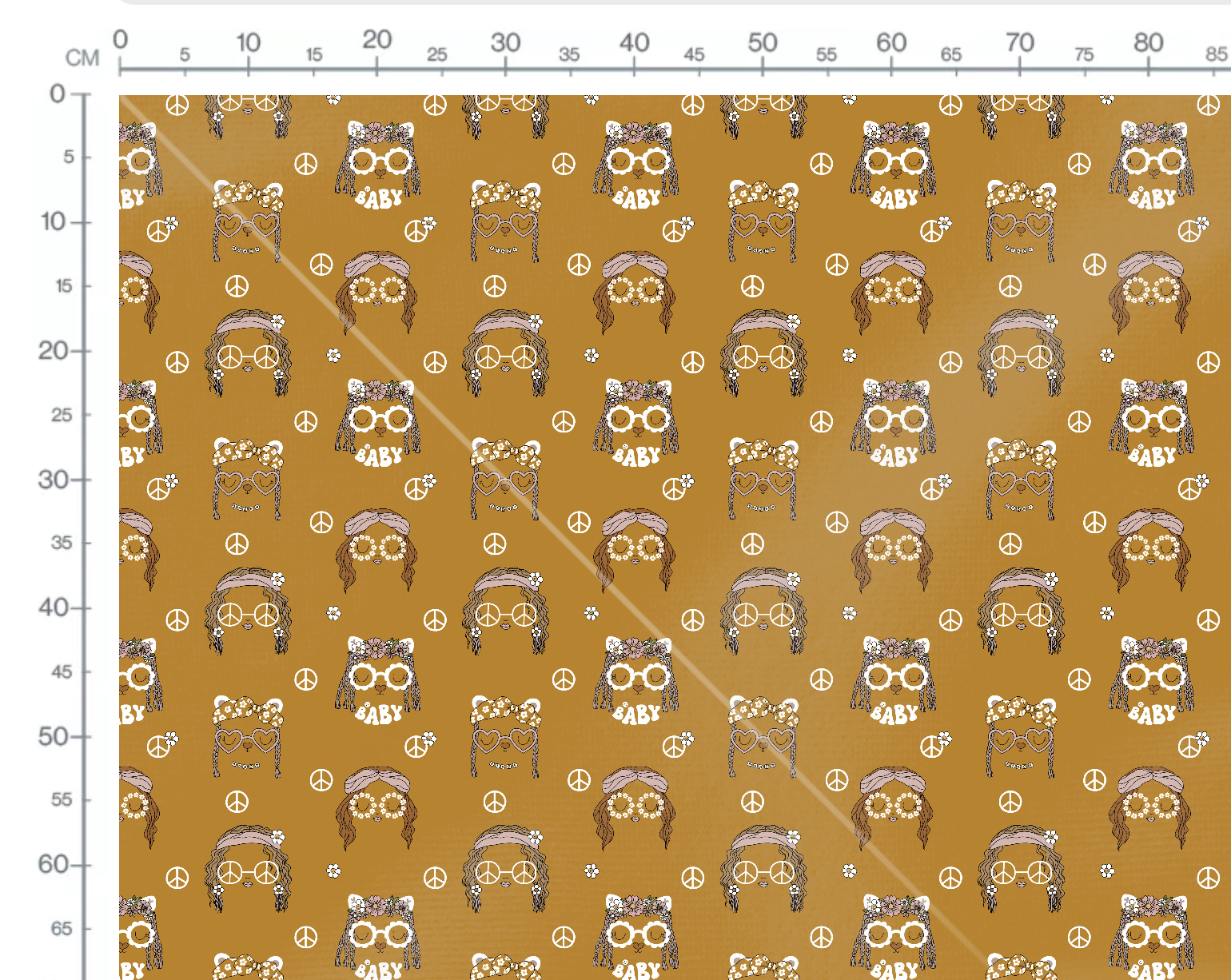
Task: Click the 0 mark on vertical ruler
Action: (57, 94)
